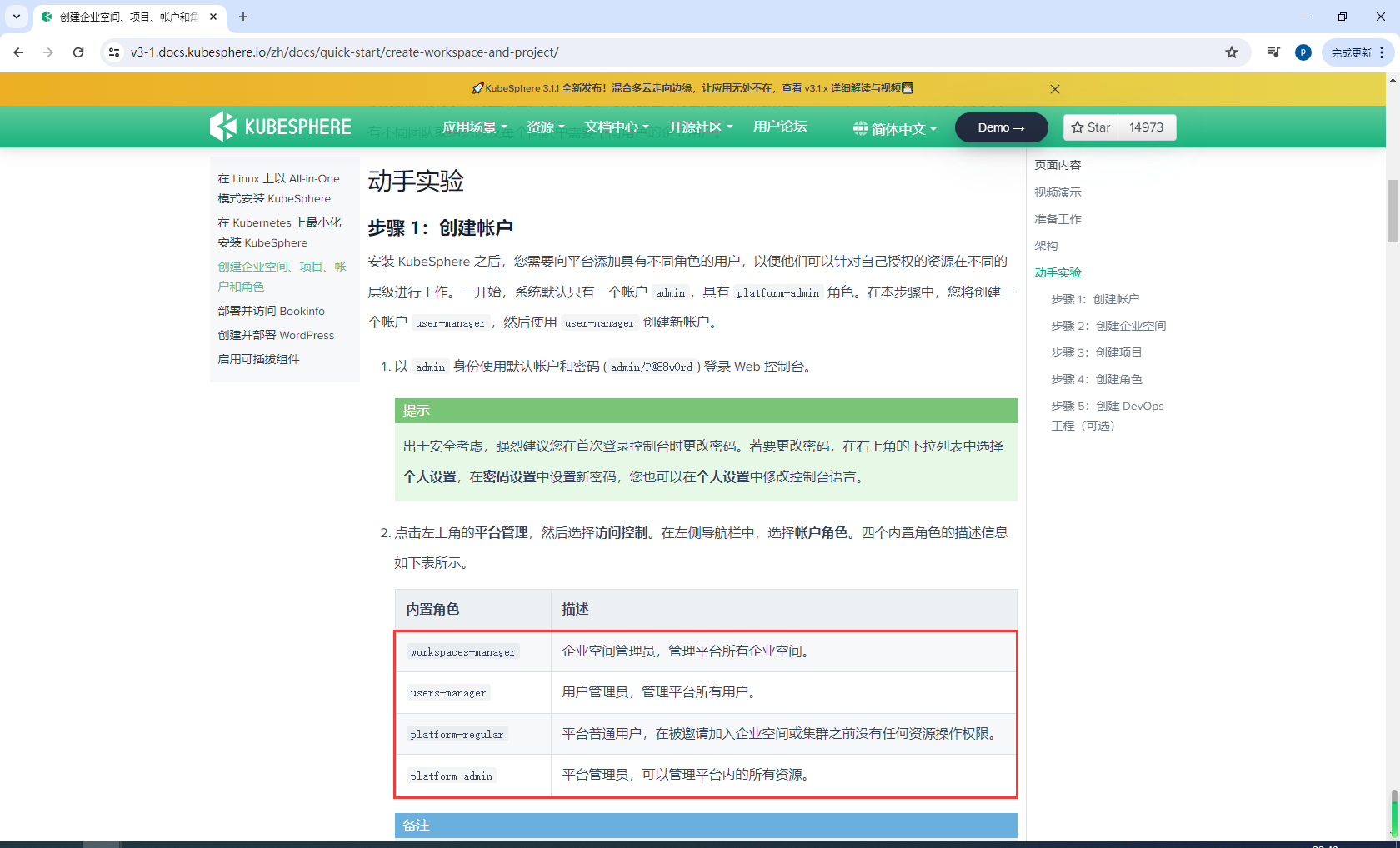Click the globe language icon
The image size is (1400, 848).
(x=861, y=128)
